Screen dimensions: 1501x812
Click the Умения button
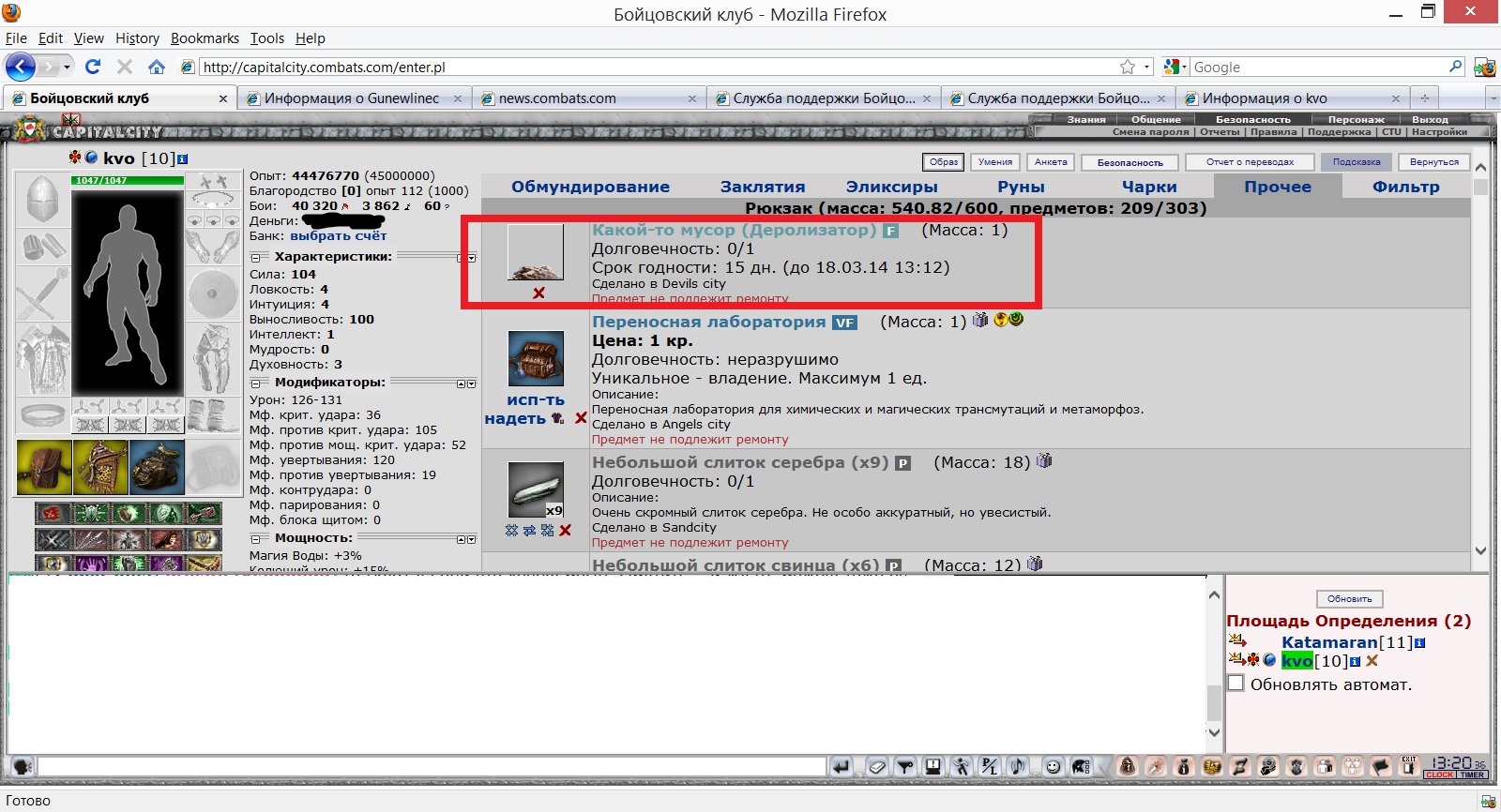(994, 162)
